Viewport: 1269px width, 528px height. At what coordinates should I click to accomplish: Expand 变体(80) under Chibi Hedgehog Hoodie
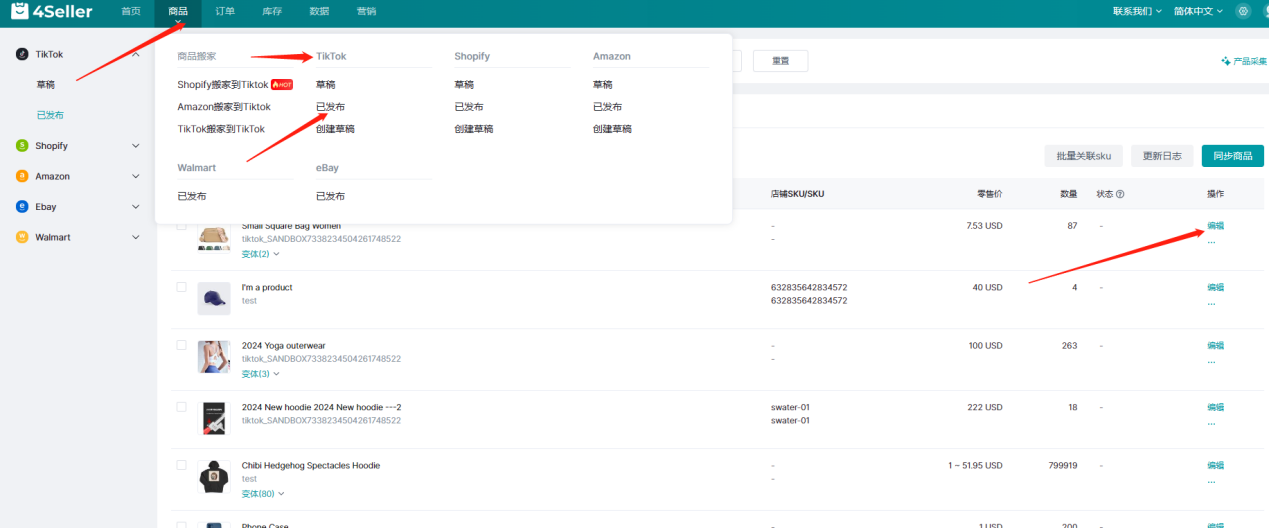tap(263, 494)
